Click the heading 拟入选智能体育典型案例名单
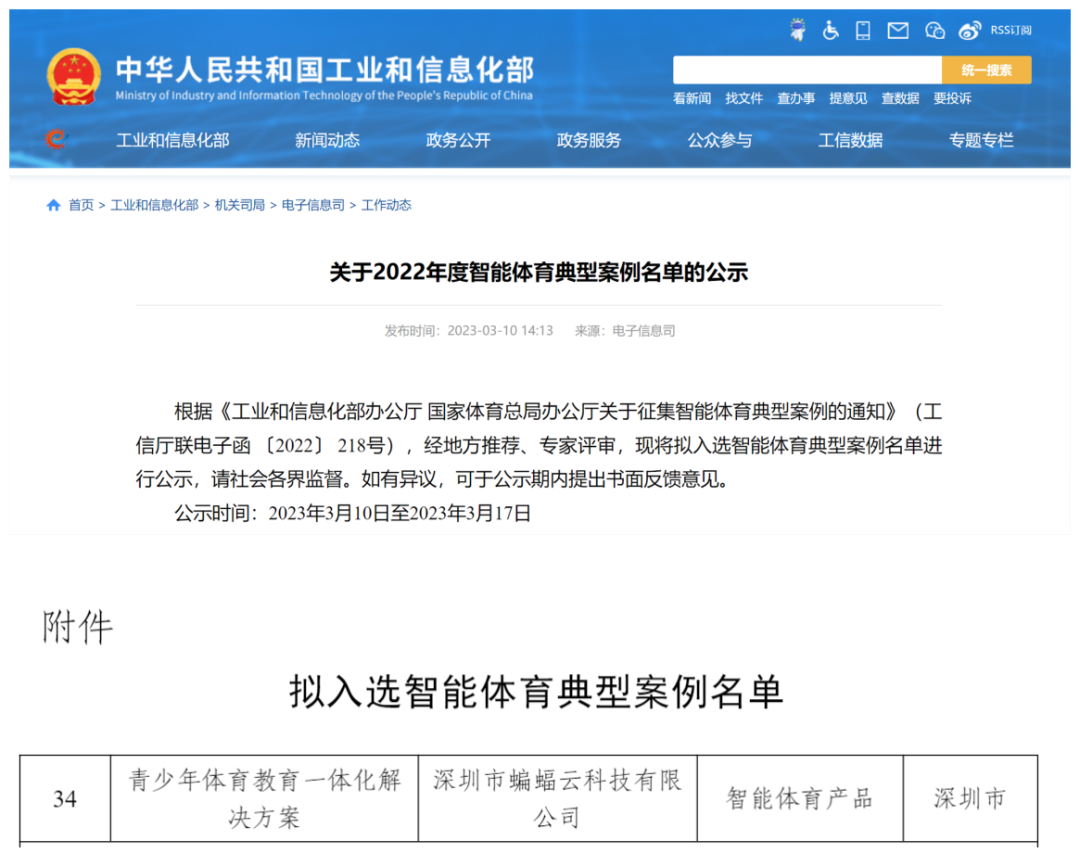 tap(537, 692)
